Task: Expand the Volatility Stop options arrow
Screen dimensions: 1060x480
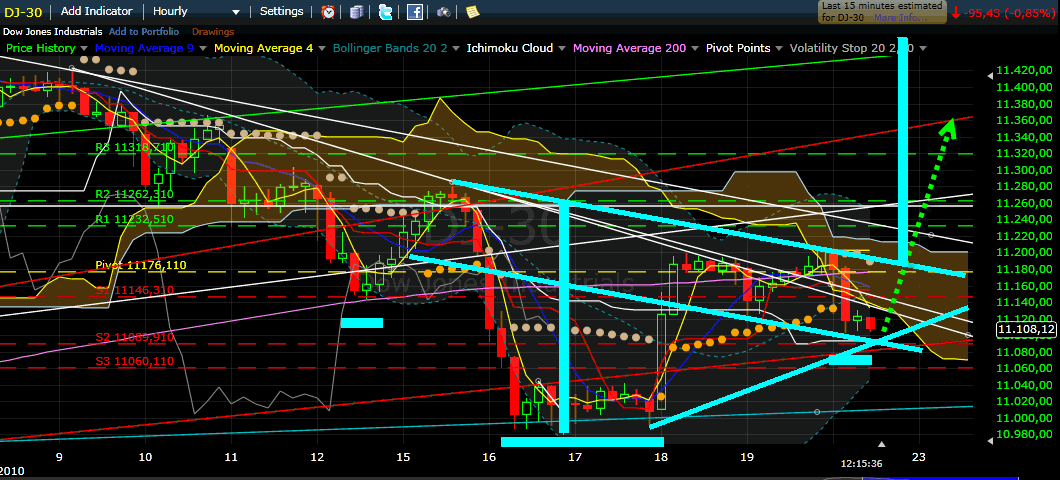Action: click(x=923, y=49)
